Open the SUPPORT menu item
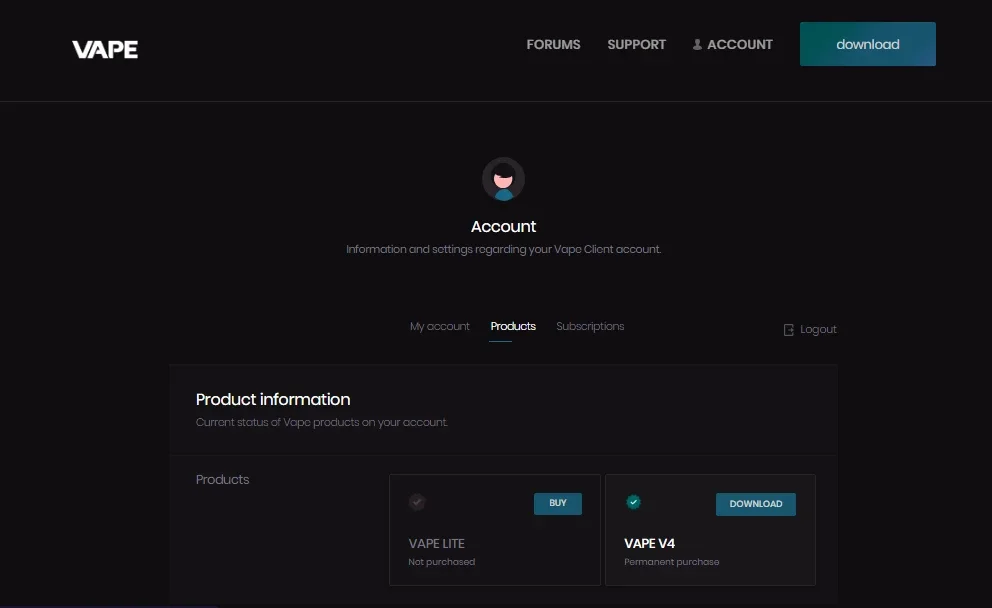Image resolution: width=992 pixels, height=608 pixels. [636, 44]
